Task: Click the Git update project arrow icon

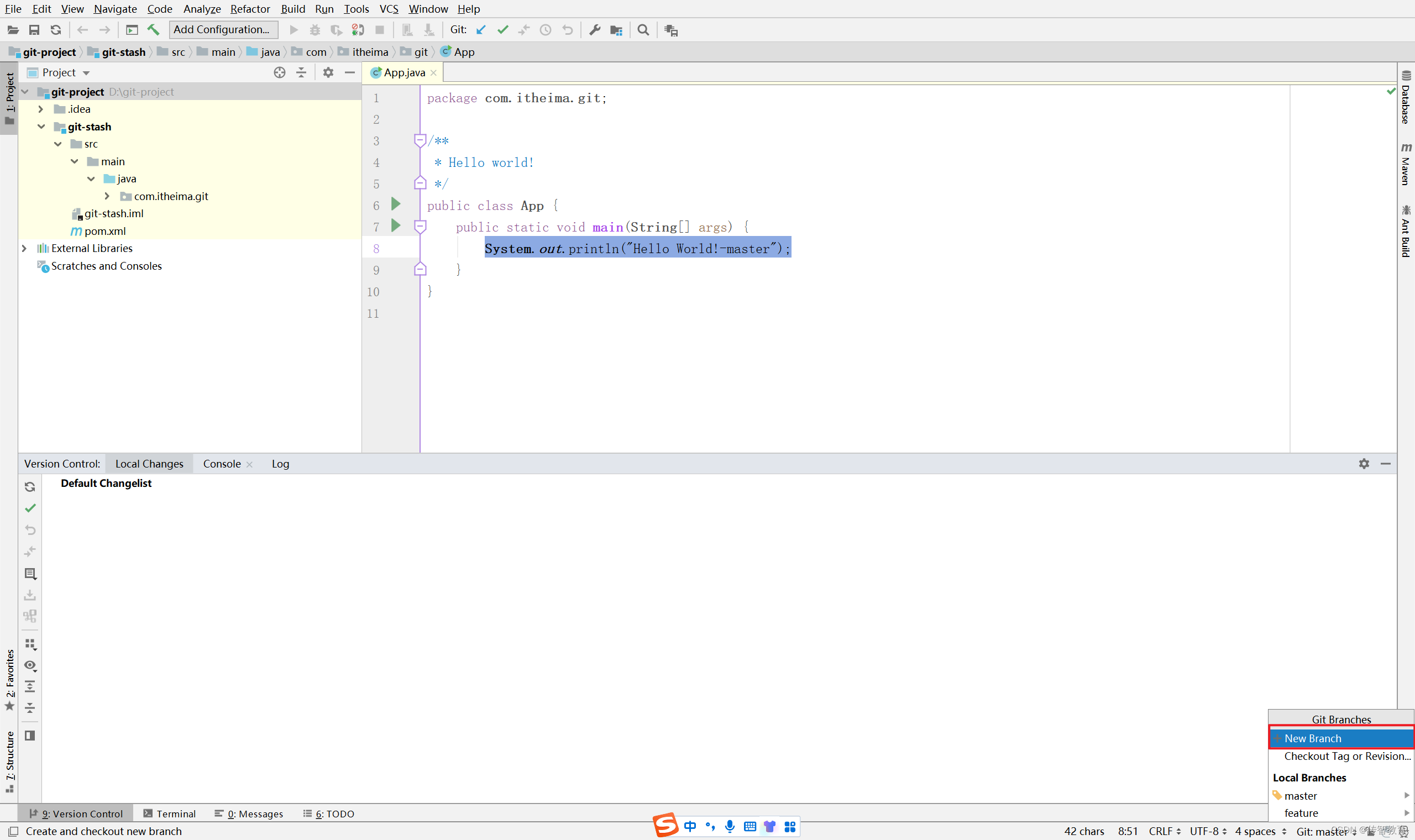Action: point(480,30)
